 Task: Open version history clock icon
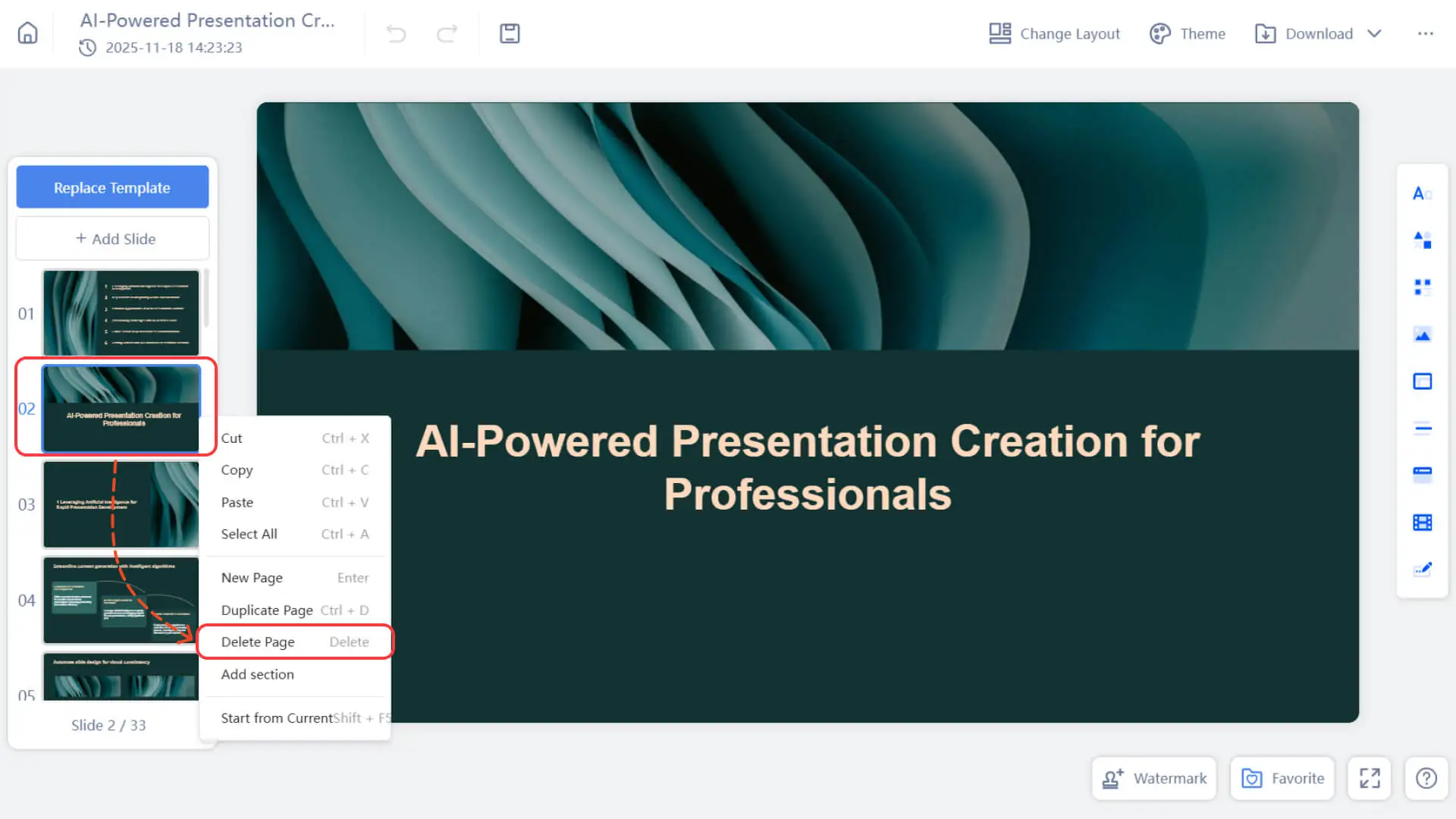click(87, 48)
